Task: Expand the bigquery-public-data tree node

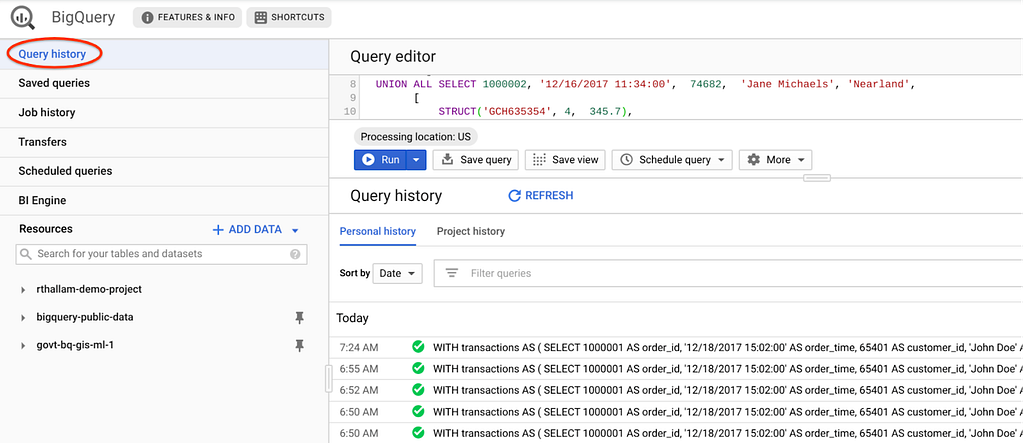Action: (x=23, y=318)
